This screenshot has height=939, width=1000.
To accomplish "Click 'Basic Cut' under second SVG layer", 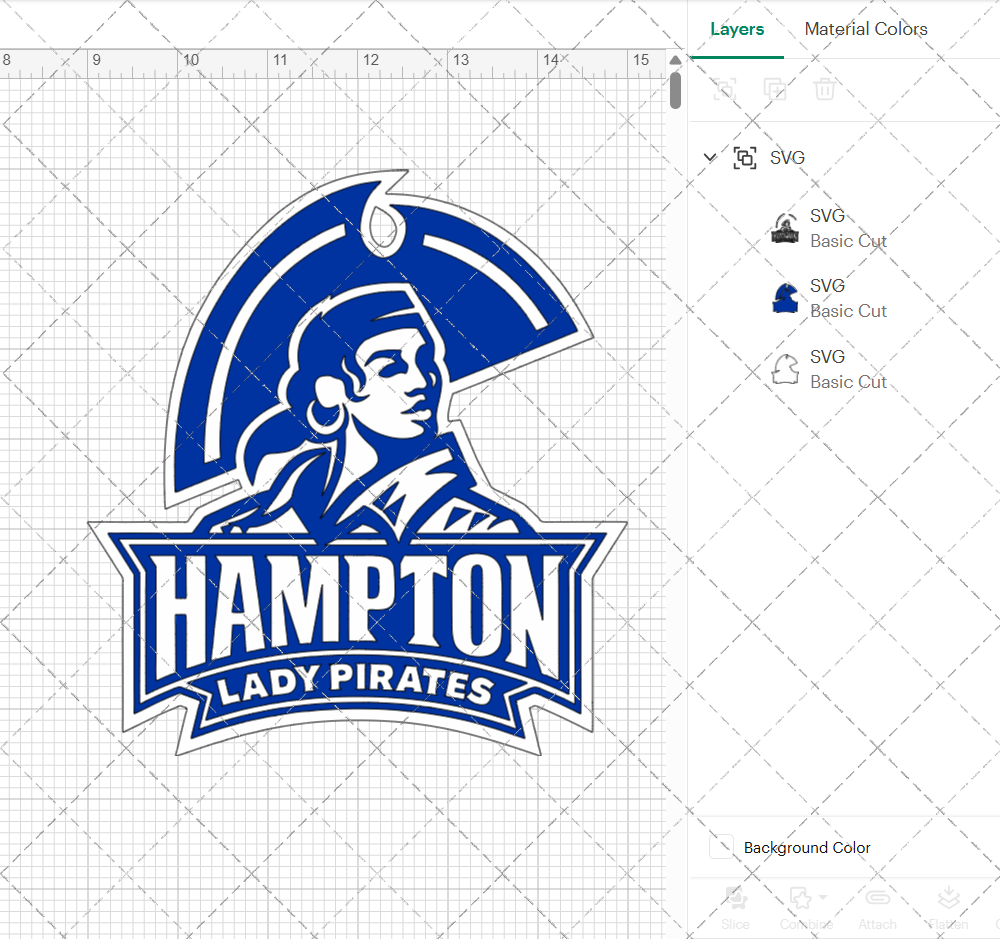I will (848, 311).
